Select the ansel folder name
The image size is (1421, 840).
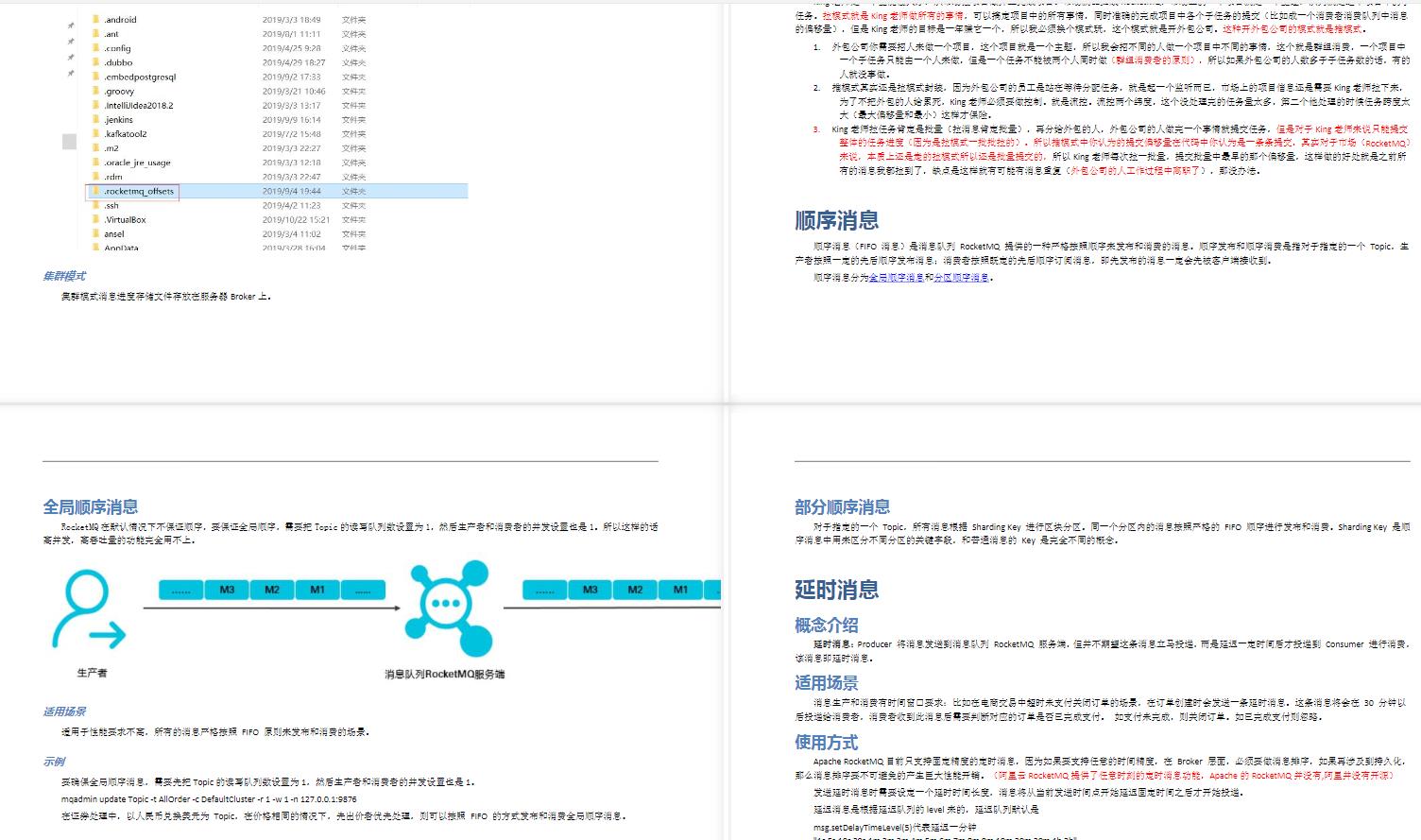(114, 233)
